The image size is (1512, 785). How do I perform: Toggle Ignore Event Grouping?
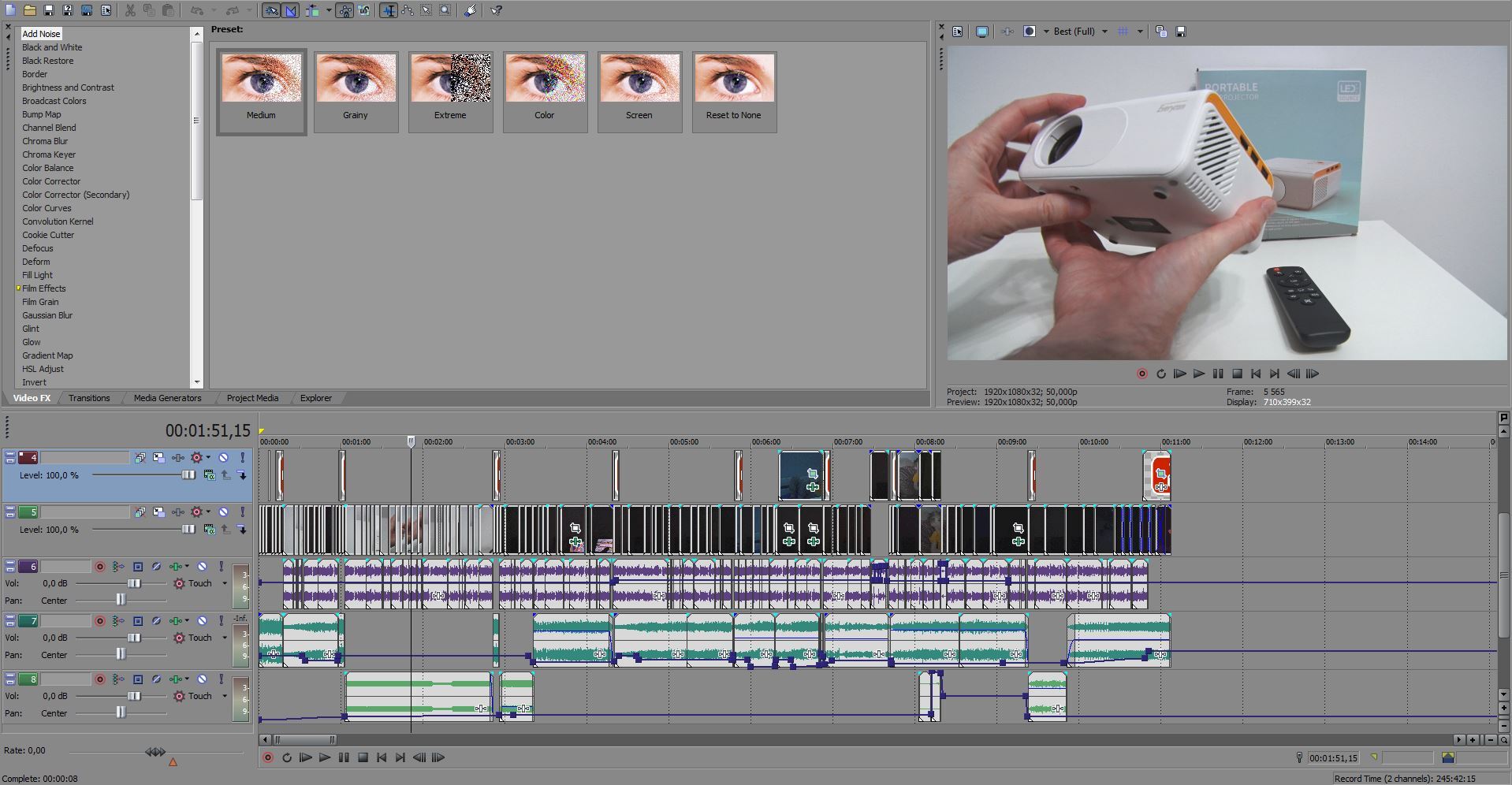tap(364, 10)
